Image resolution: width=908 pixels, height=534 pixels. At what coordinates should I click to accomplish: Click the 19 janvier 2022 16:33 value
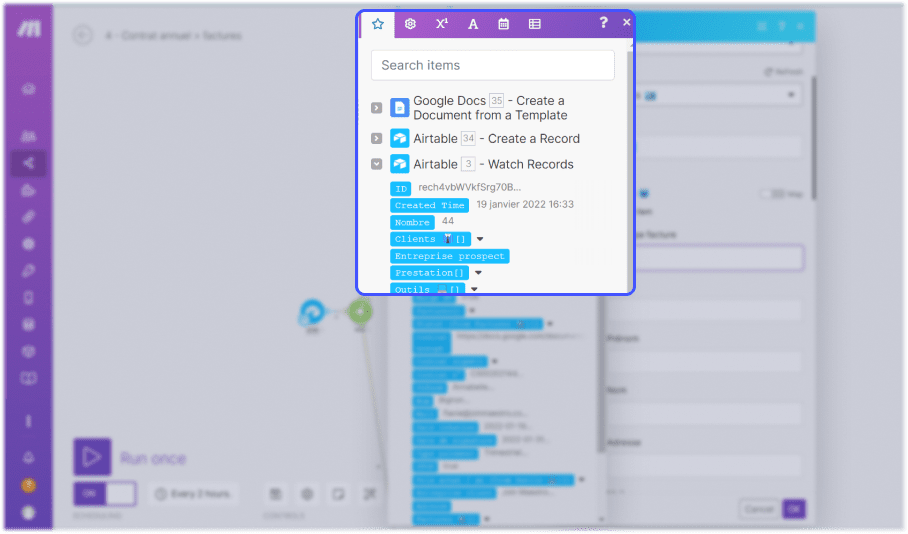pyautogui.click(x=525, y=204)
